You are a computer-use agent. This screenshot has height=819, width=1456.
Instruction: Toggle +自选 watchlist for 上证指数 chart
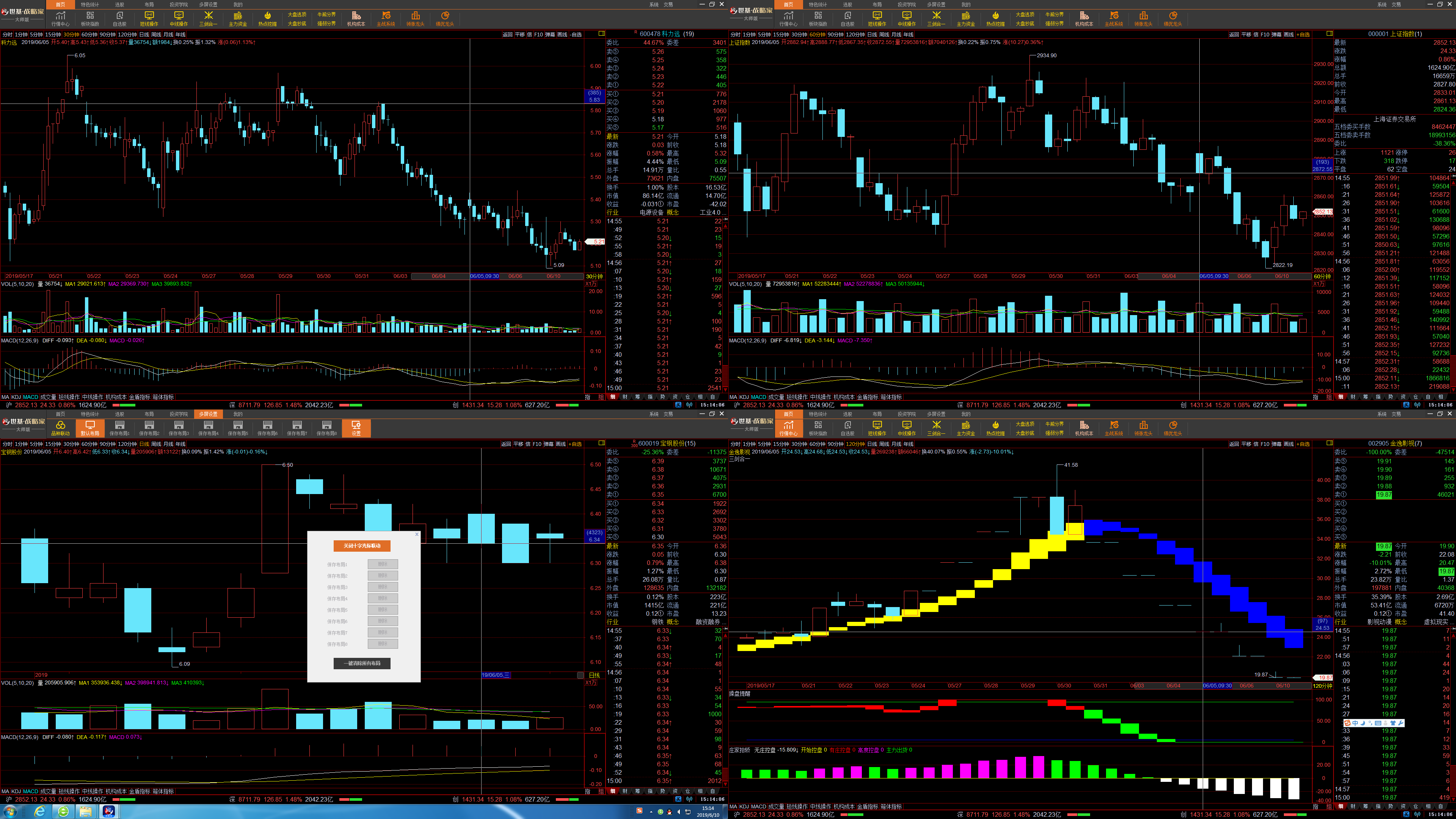(1303, 35)
